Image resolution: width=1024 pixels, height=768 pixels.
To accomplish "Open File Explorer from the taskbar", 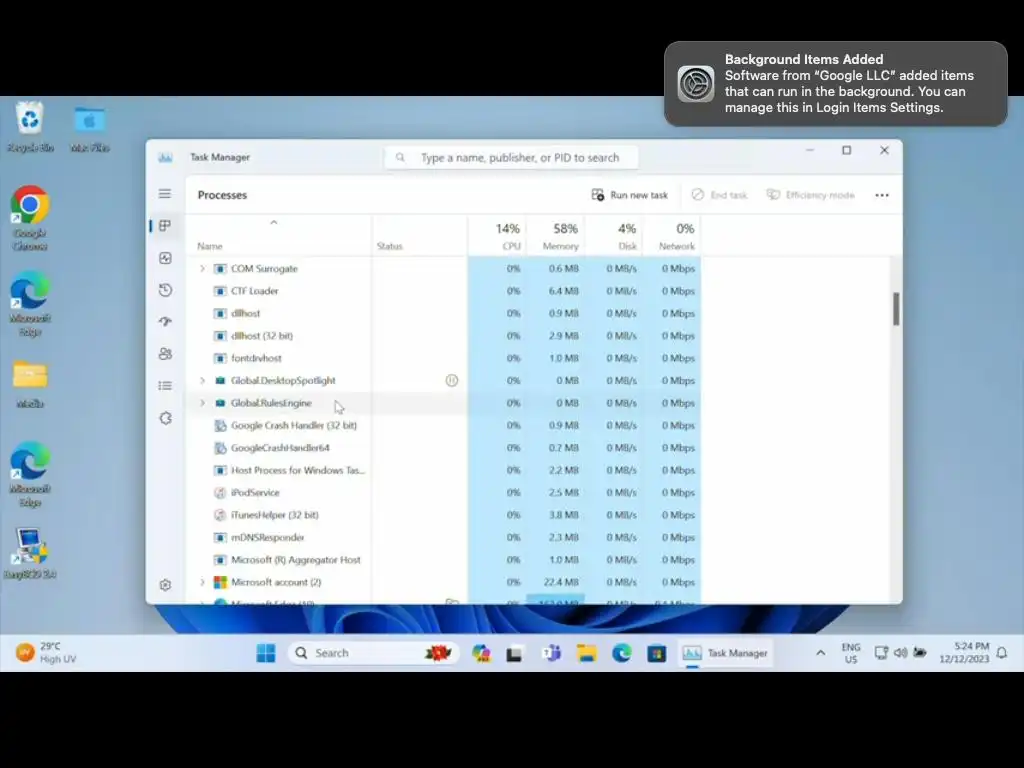I will pyautogui.click(x=586, y=652).
